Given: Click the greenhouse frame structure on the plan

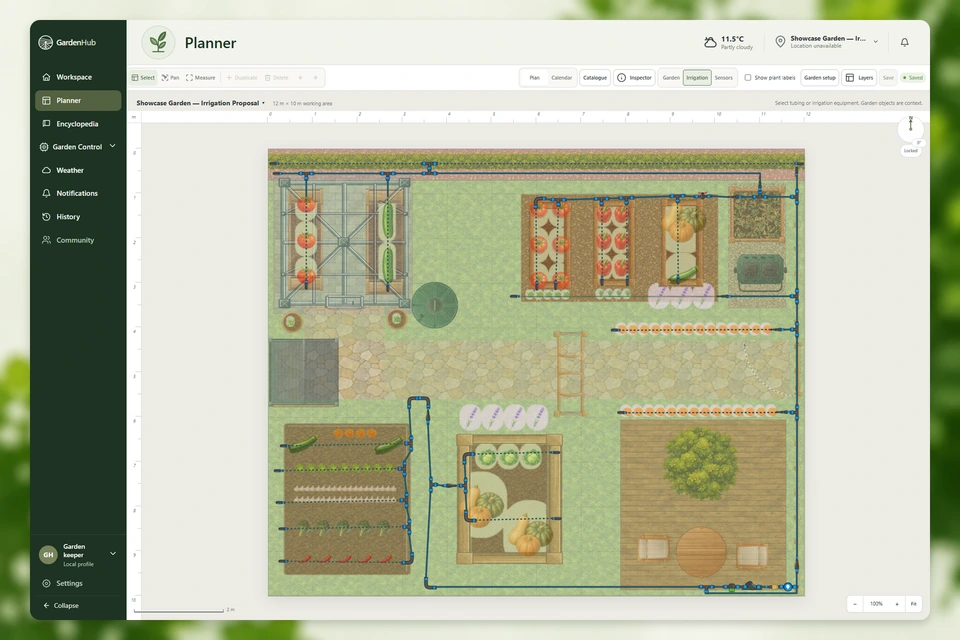Looking at the screenshot, I should pos(345,243).
